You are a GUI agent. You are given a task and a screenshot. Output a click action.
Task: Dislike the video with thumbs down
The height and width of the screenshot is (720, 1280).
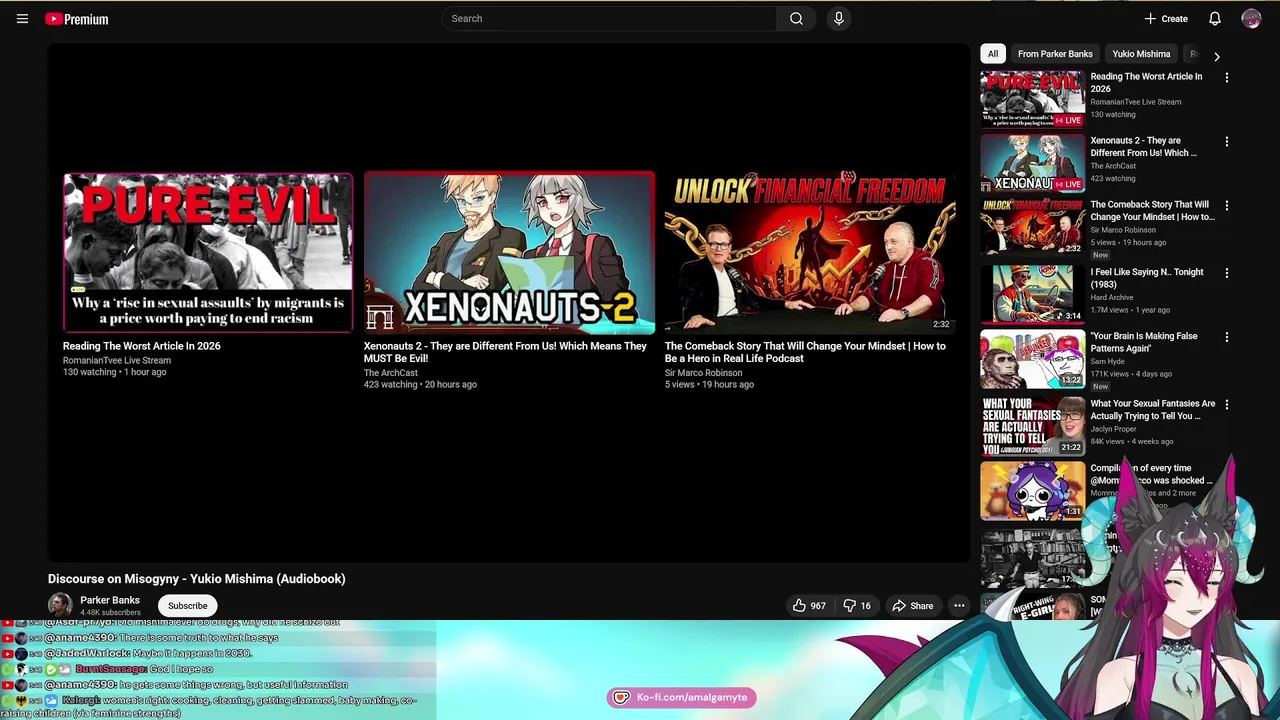857,605
